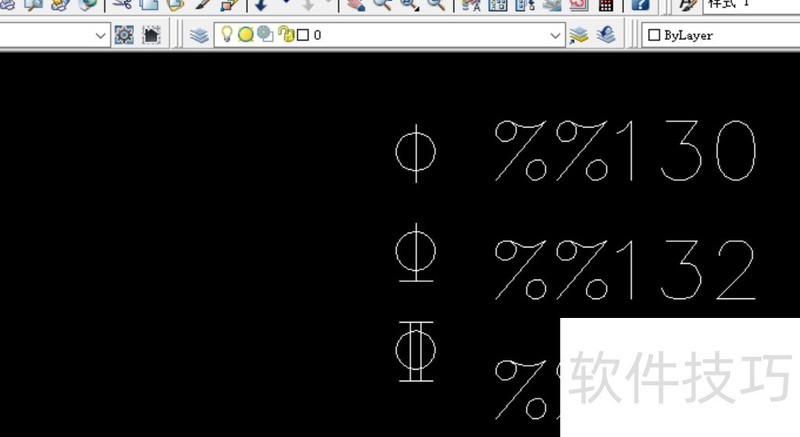This screenshot has width=800, height=437.
Task: Click the Cut scissors icon
Action: 121,5
